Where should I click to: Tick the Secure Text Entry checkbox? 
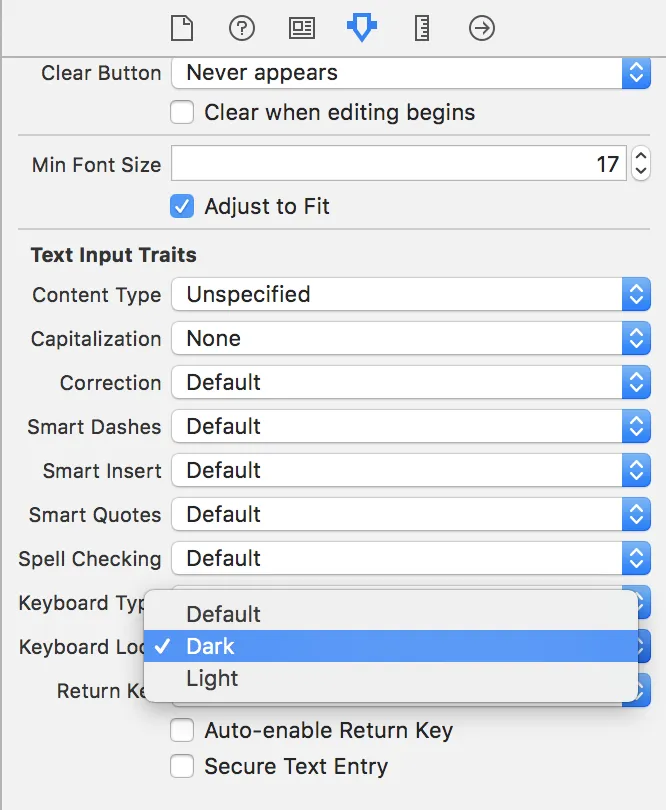[182, 767]
